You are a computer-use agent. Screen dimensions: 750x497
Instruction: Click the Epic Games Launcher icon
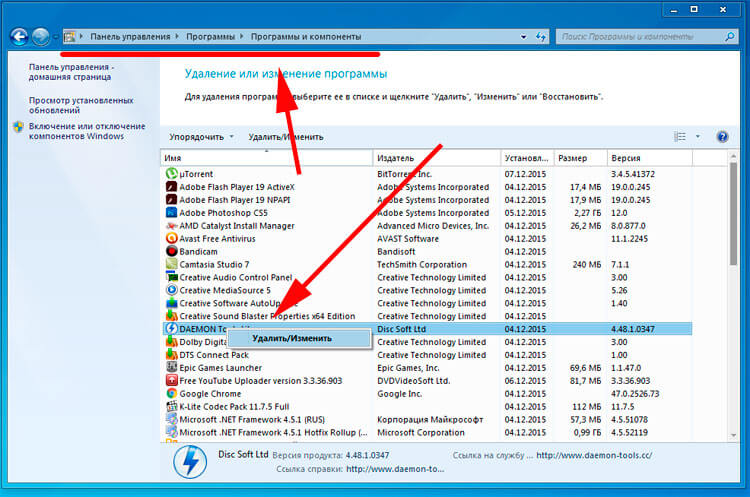pos(171,367)
